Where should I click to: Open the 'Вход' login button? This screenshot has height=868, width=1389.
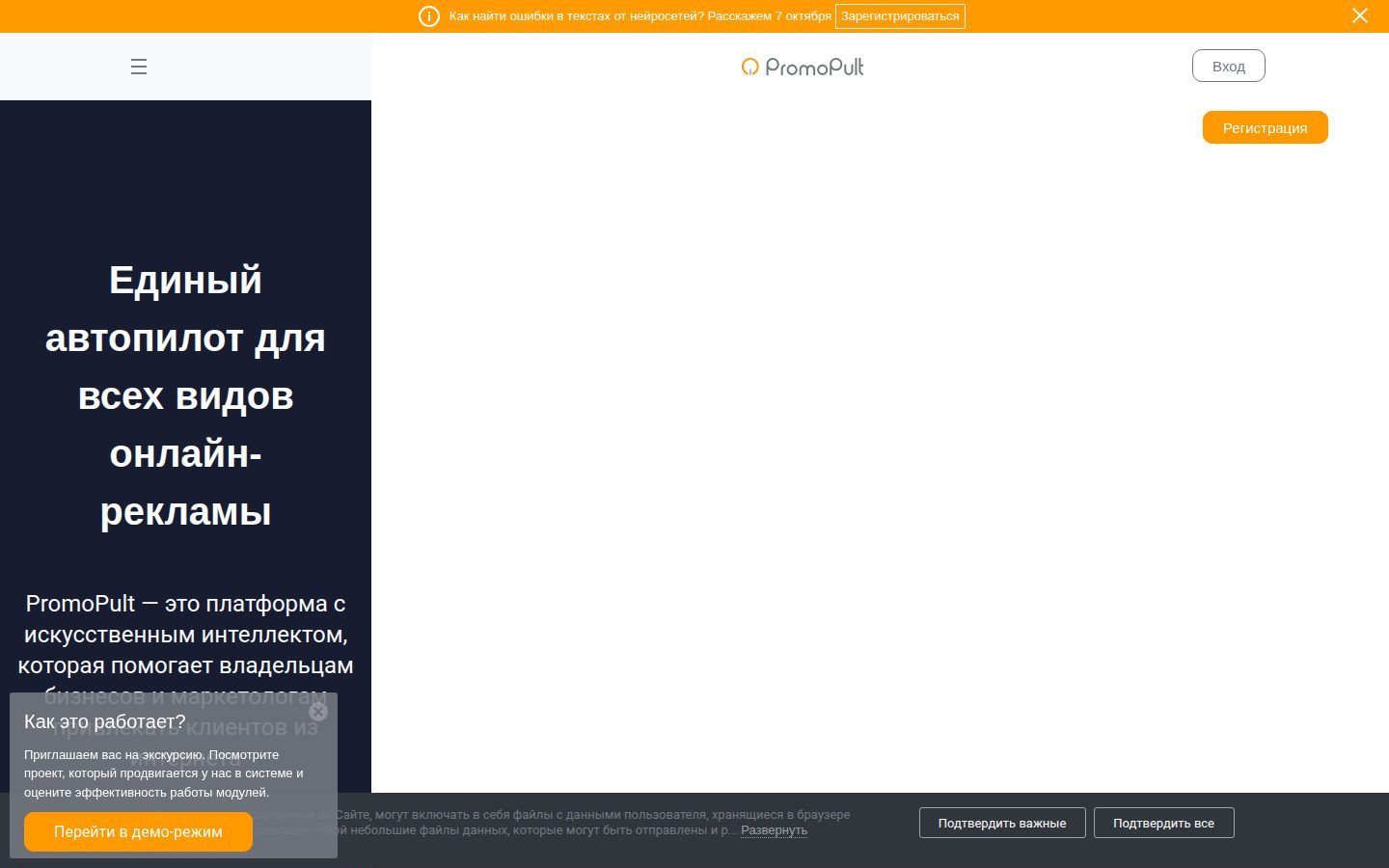click(x=1229, y=67)
